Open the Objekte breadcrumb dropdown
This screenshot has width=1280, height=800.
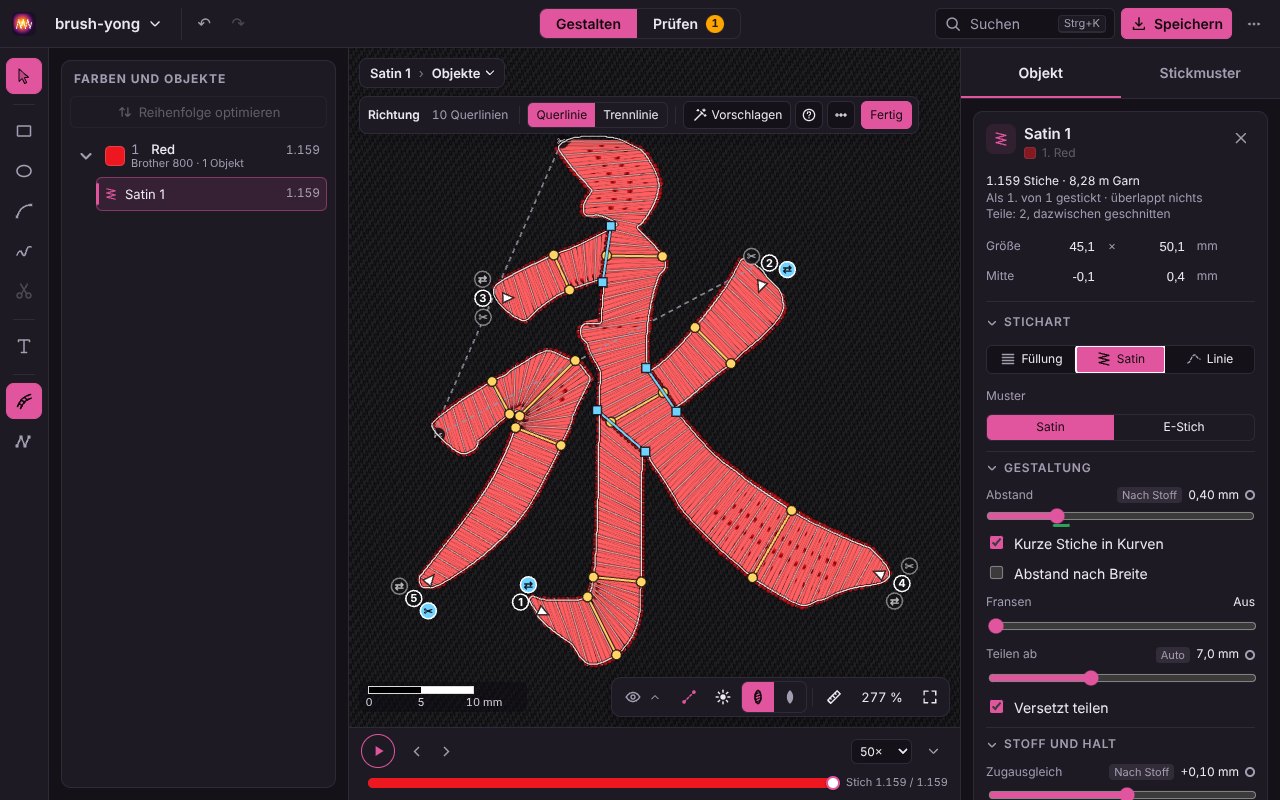463,73
